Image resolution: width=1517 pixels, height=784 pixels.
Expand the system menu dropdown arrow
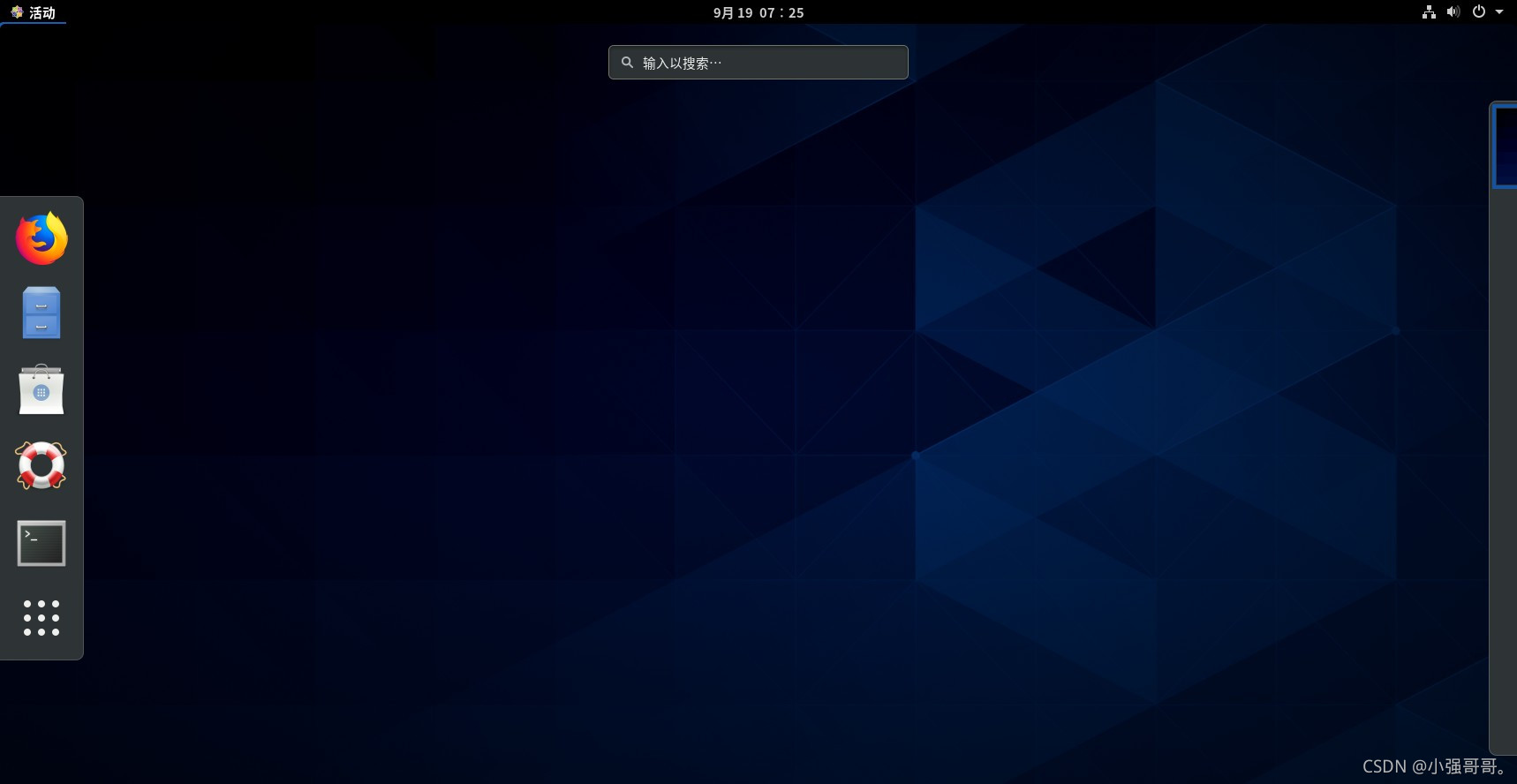click(x=1499, y=11)
